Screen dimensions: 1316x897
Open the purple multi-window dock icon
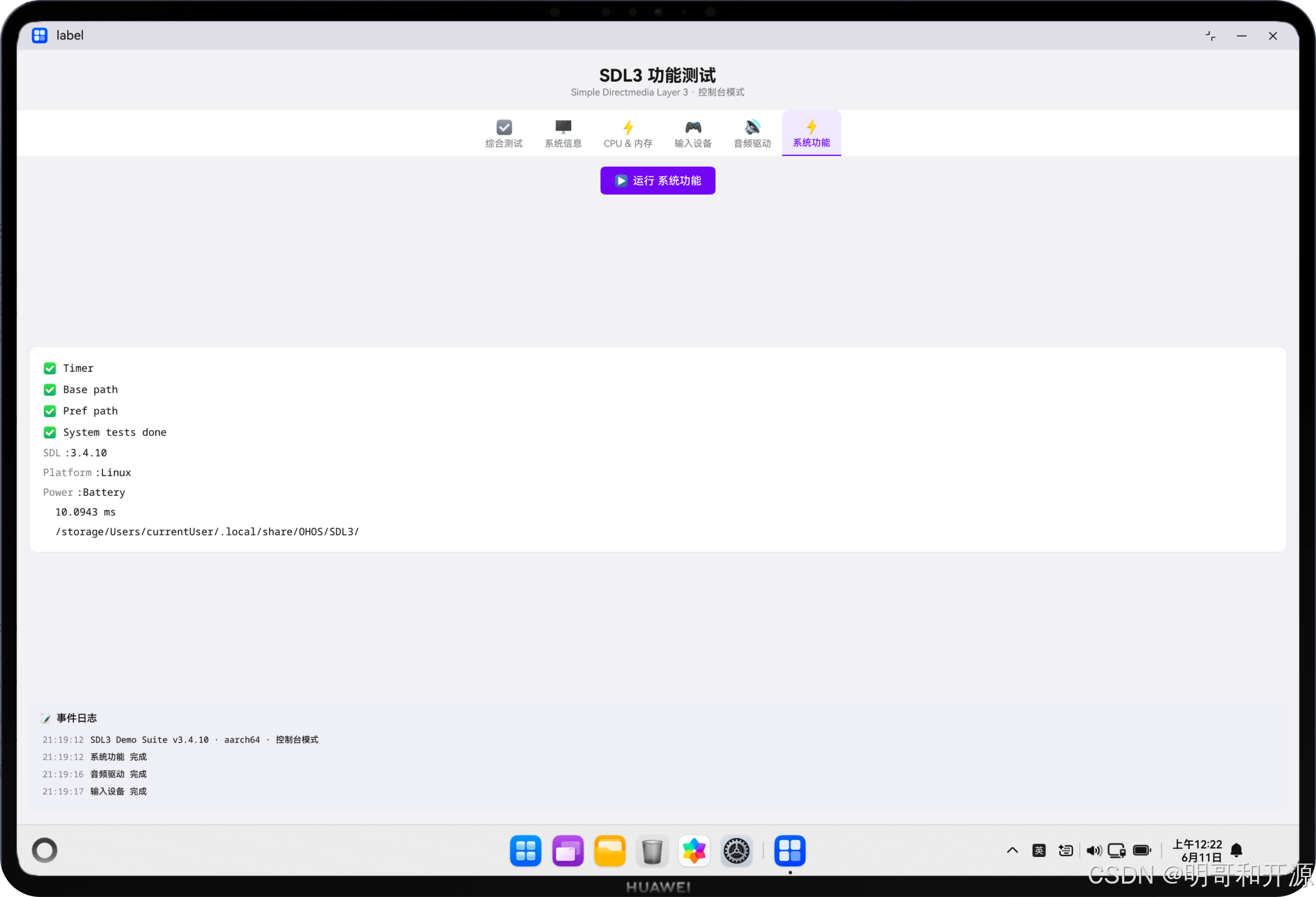pyautogui.click(x=567, y=850)
